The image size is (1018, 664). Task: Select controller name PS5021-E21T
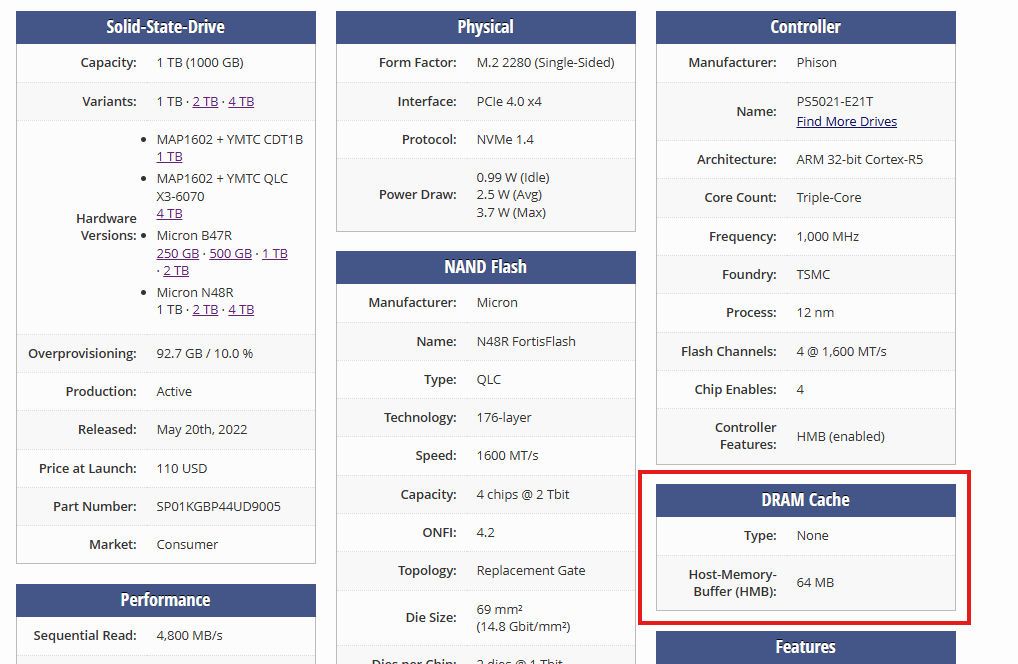click(x=835, y=102)
